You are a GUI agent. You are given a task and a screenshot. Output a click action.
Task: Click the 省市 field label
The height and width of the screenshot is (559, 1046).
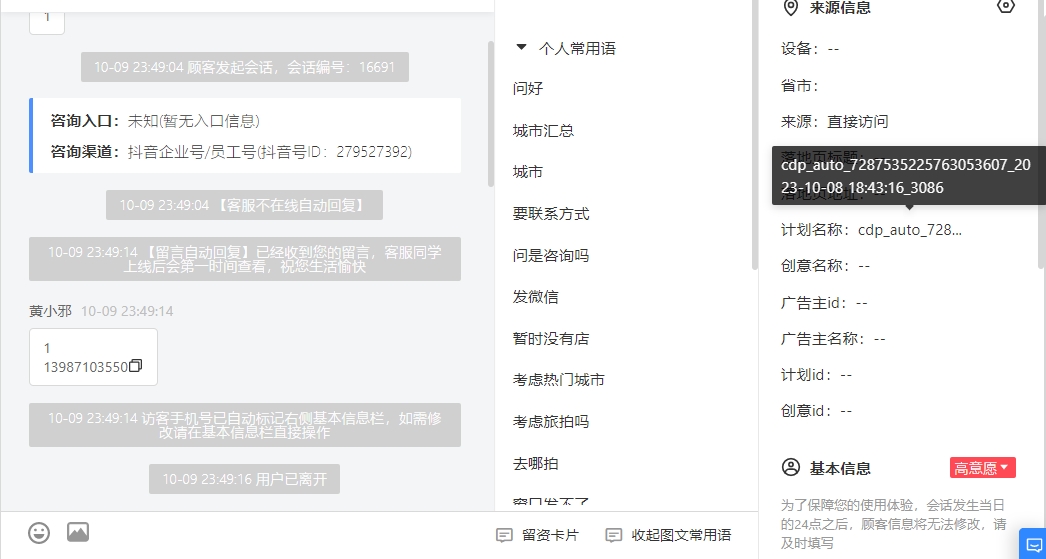(x=800, y=85)
